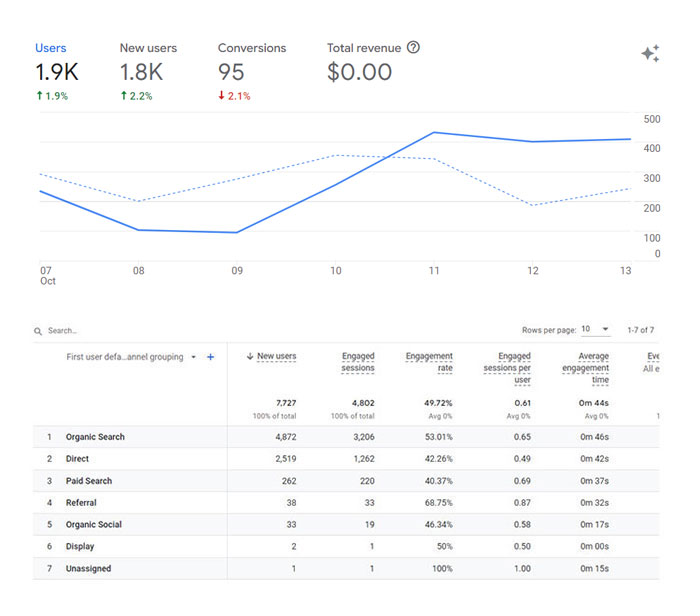Click the Display row label
Viewport: 700px width, 616px height.
tap(80, 546)
